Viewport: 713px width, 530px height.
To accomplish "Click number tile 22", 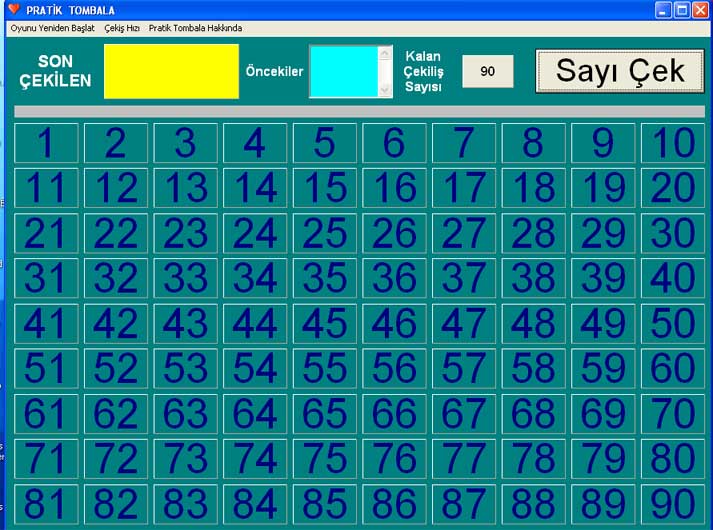I will pos(116,233).
